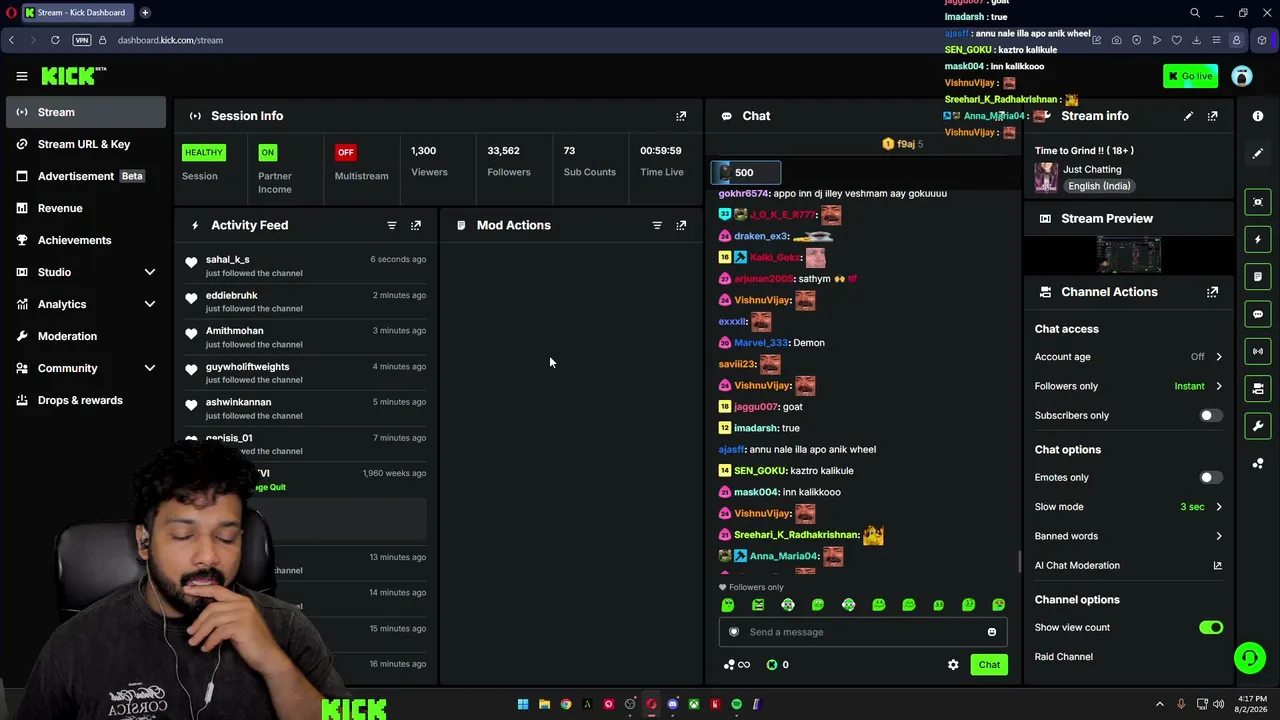
Task: Click the Send a message input field
Action: pos(863,632)
